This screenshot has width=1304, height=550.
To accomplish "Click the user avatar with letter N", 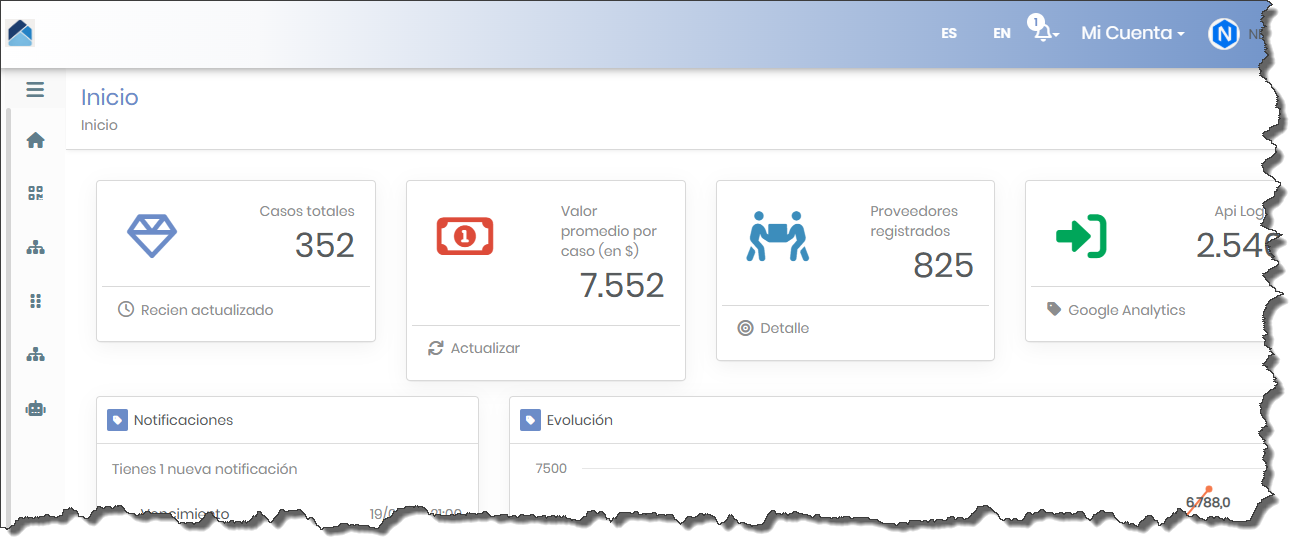I will click(1223, 34).
